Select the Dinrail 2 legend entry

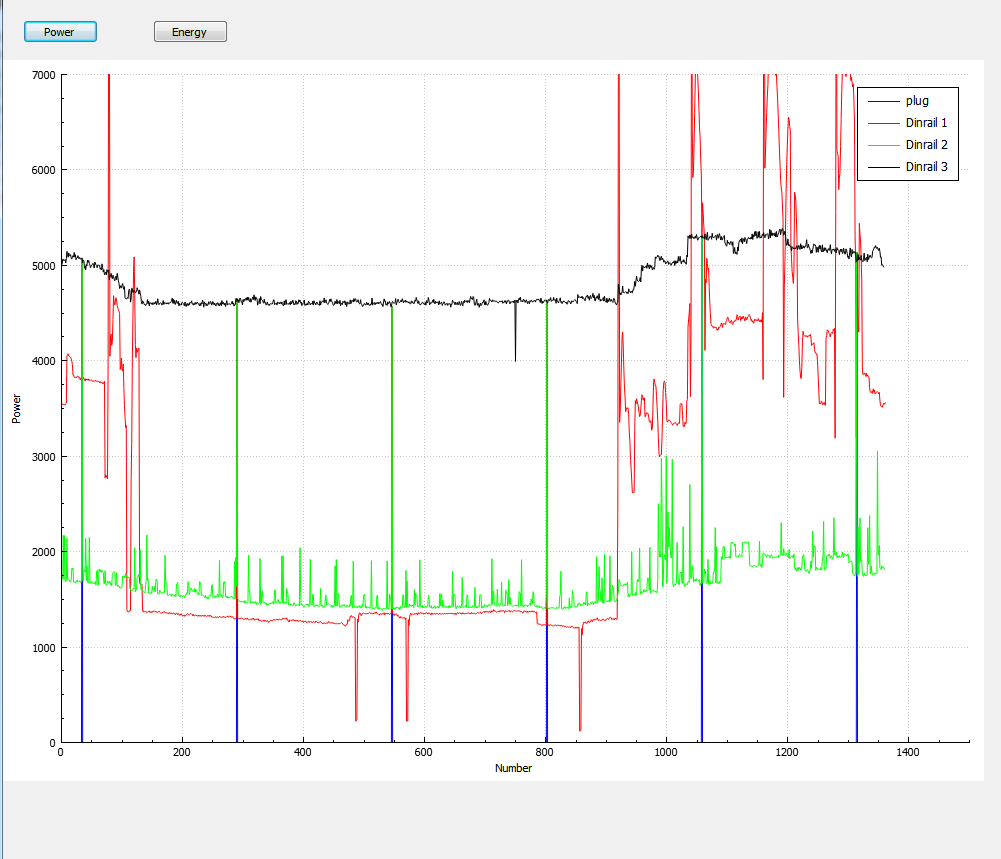pos(908,145)
